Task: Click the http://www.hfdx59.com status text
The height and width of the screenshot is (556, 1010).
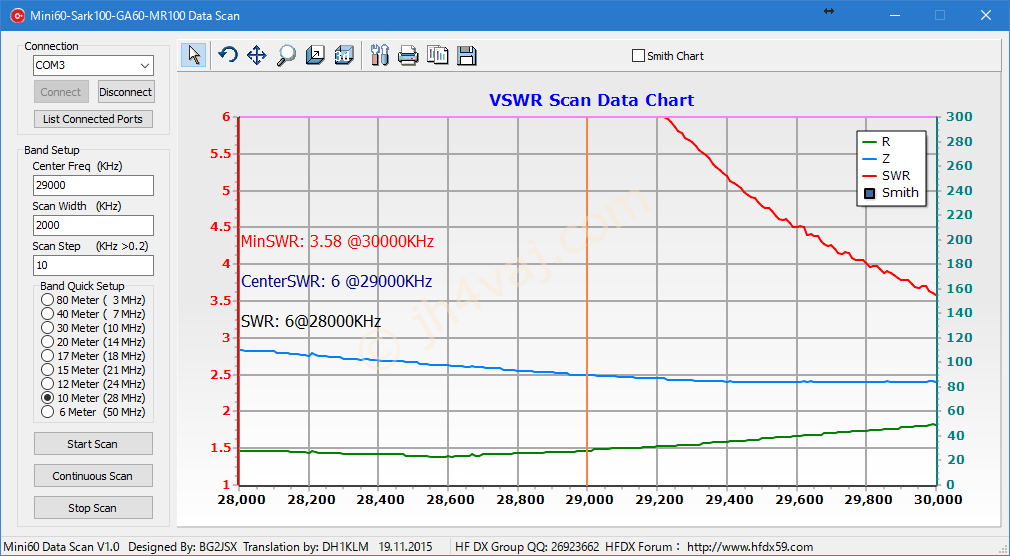Action: click(x=750, y=547)
